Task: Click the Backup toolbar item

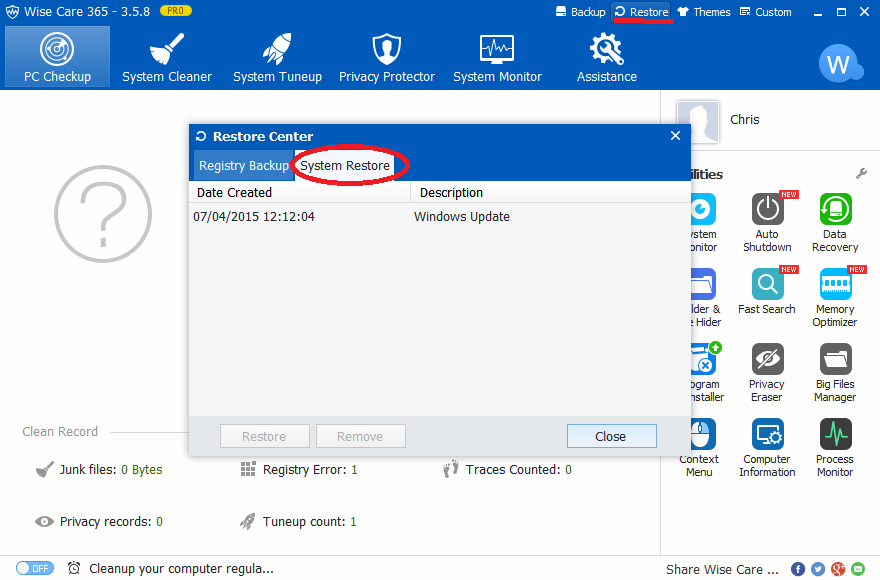Action: (x=580, y=12)
